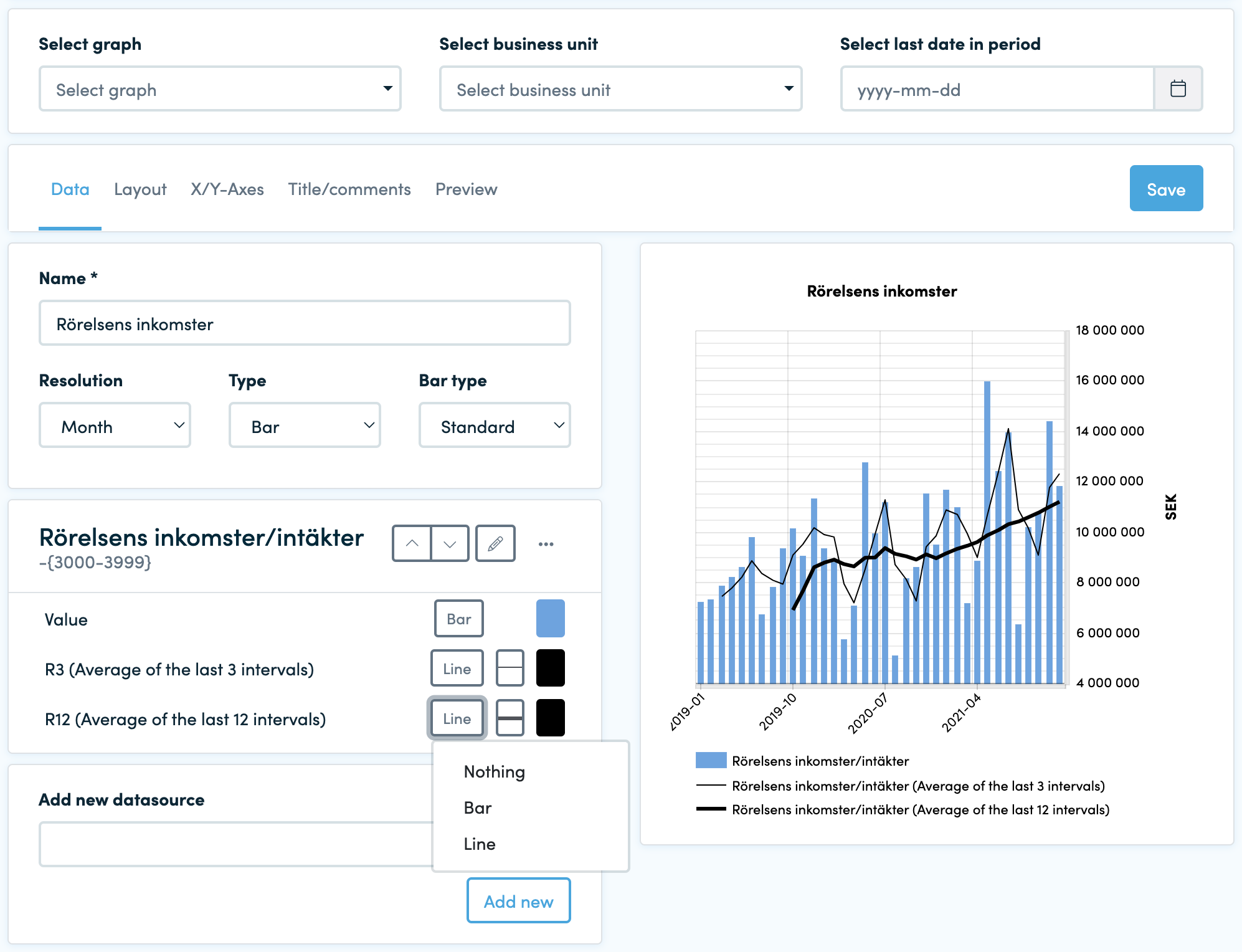Change R3 line thickness icon
This screenshot has width=1242, height=952.
[x=510, y=668]
